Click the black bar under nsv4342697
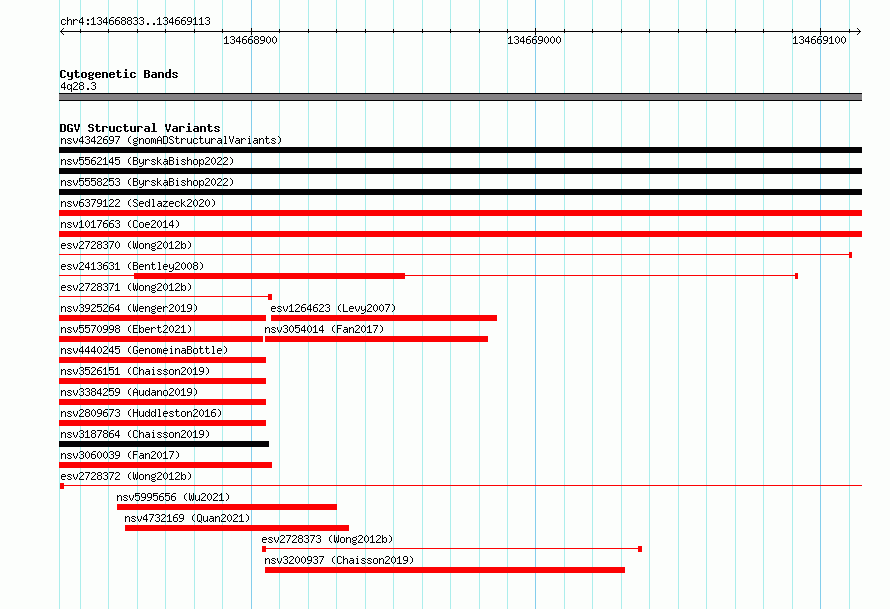Viewport: 890px width, 609px height. (460, 150)
